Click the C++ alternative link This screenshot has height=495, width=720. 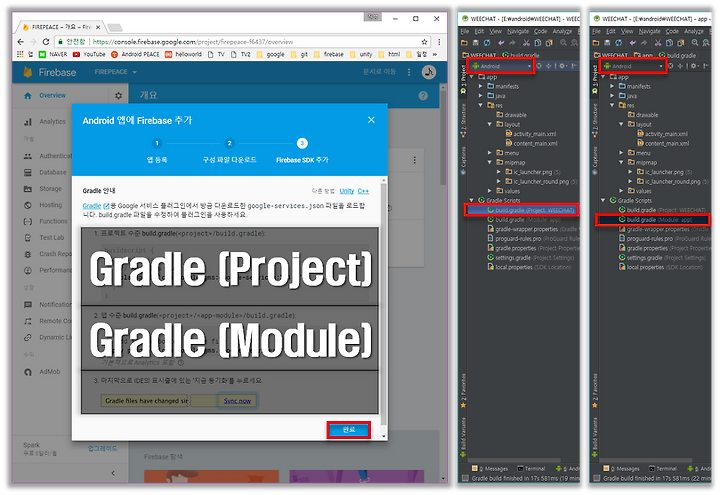tap(363, 191)
